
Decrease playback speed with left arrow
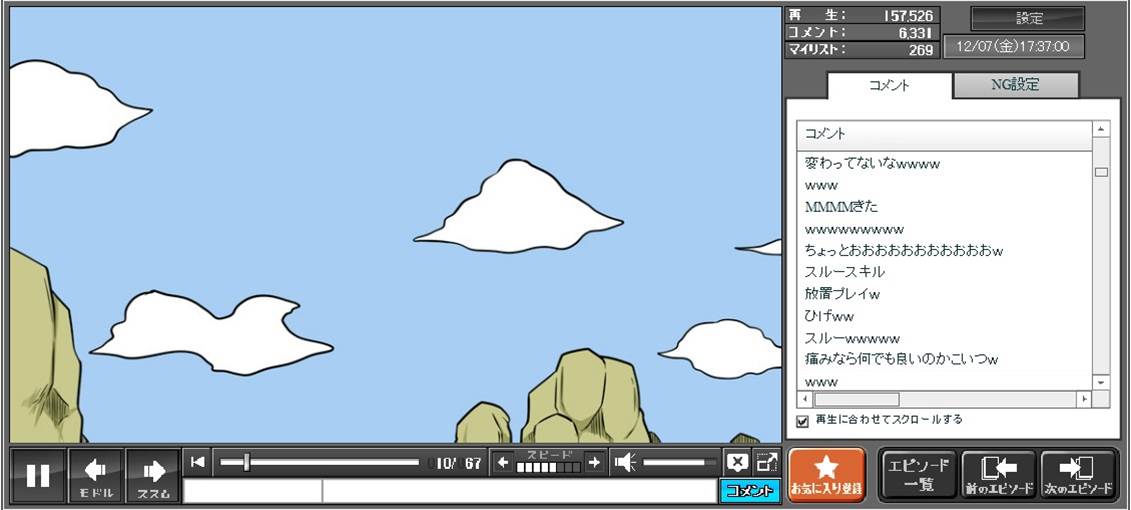503,462
